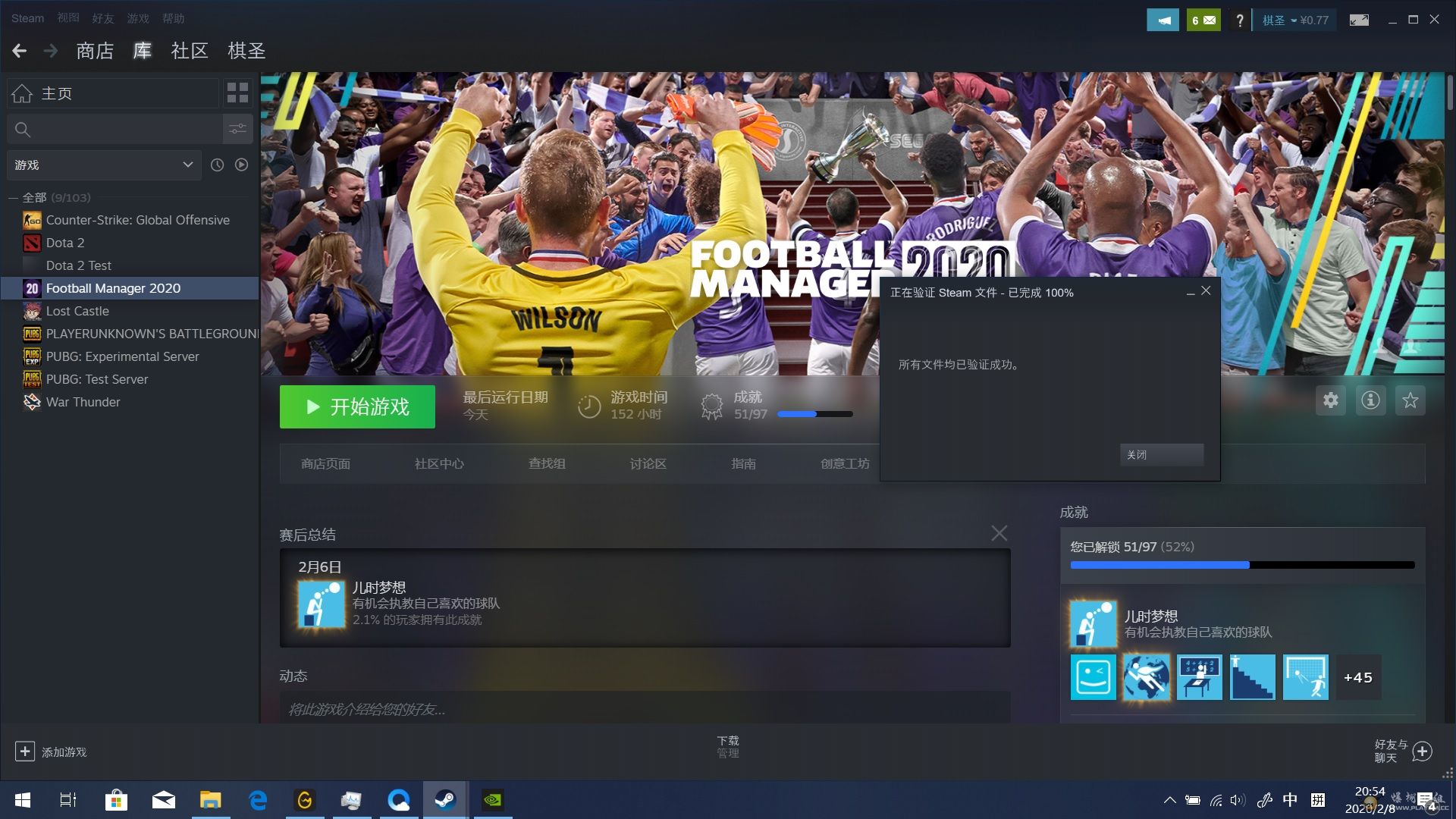Open friends and chat plus icon

[1423, 751]
